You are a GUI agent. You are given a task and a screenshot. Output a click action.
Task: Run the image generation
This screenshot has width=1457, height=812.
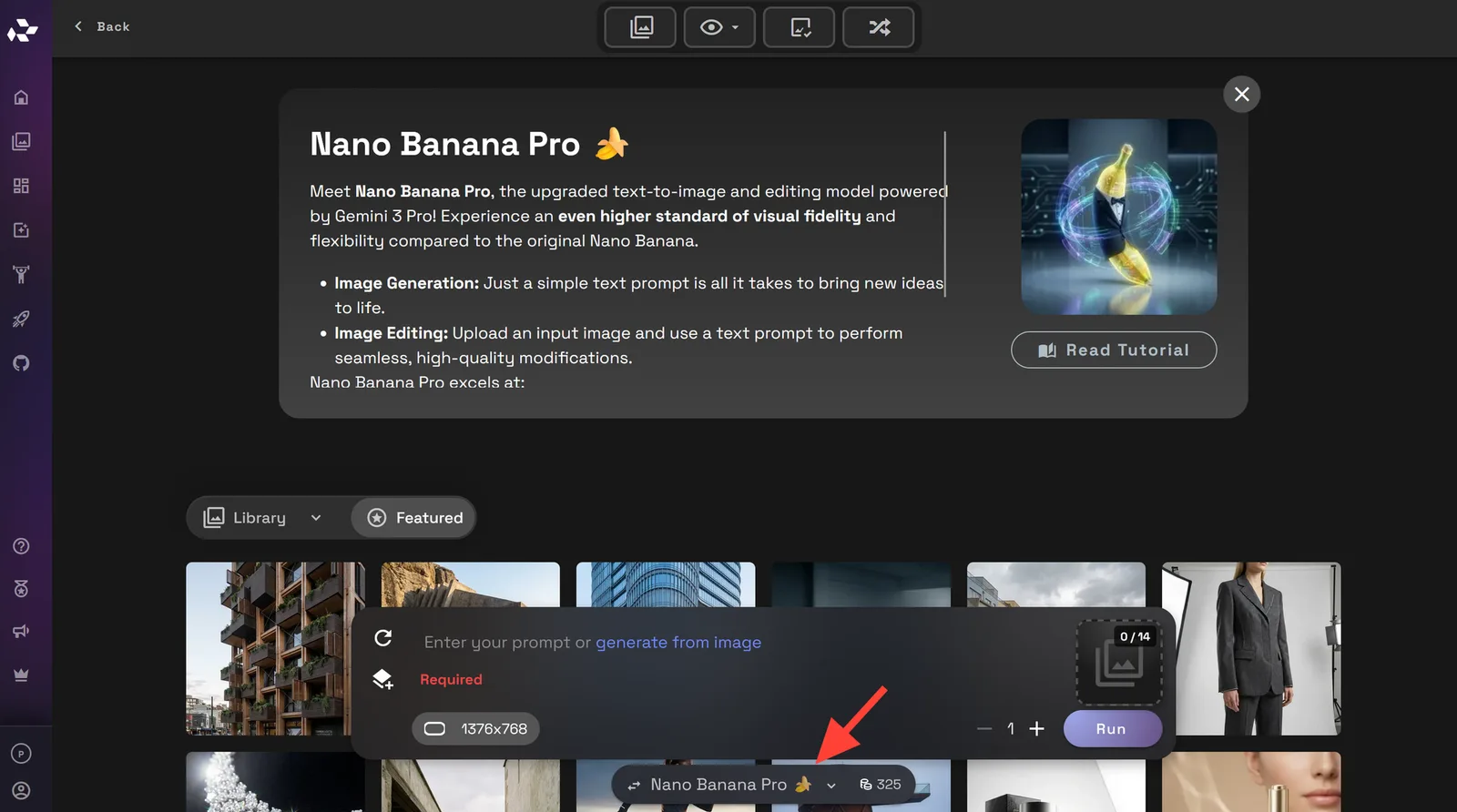[1112, 729]
